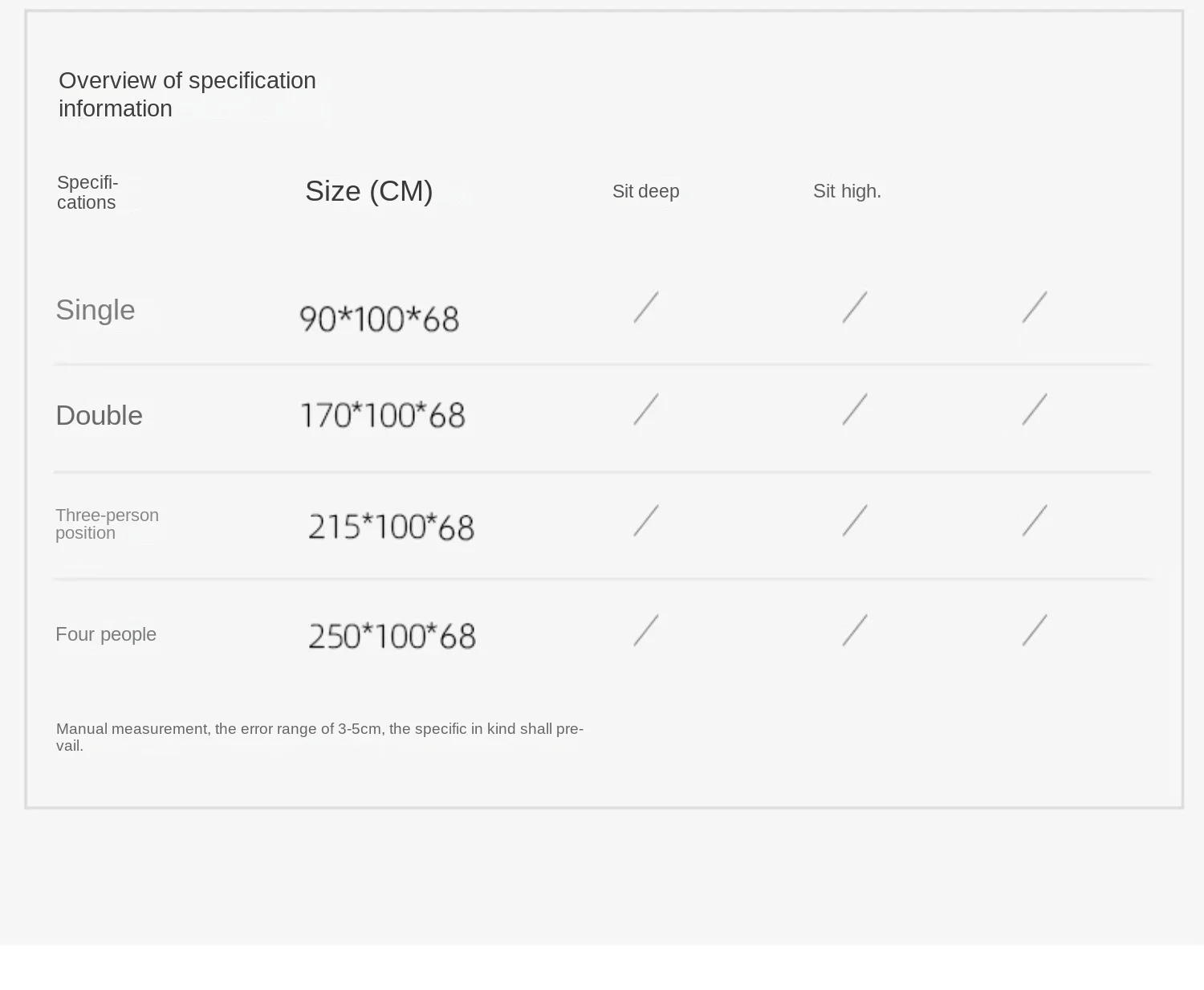Screen dimensions: 1204x990
Task: Click the Sit deep slash in Single row
Action: point(646,307)
